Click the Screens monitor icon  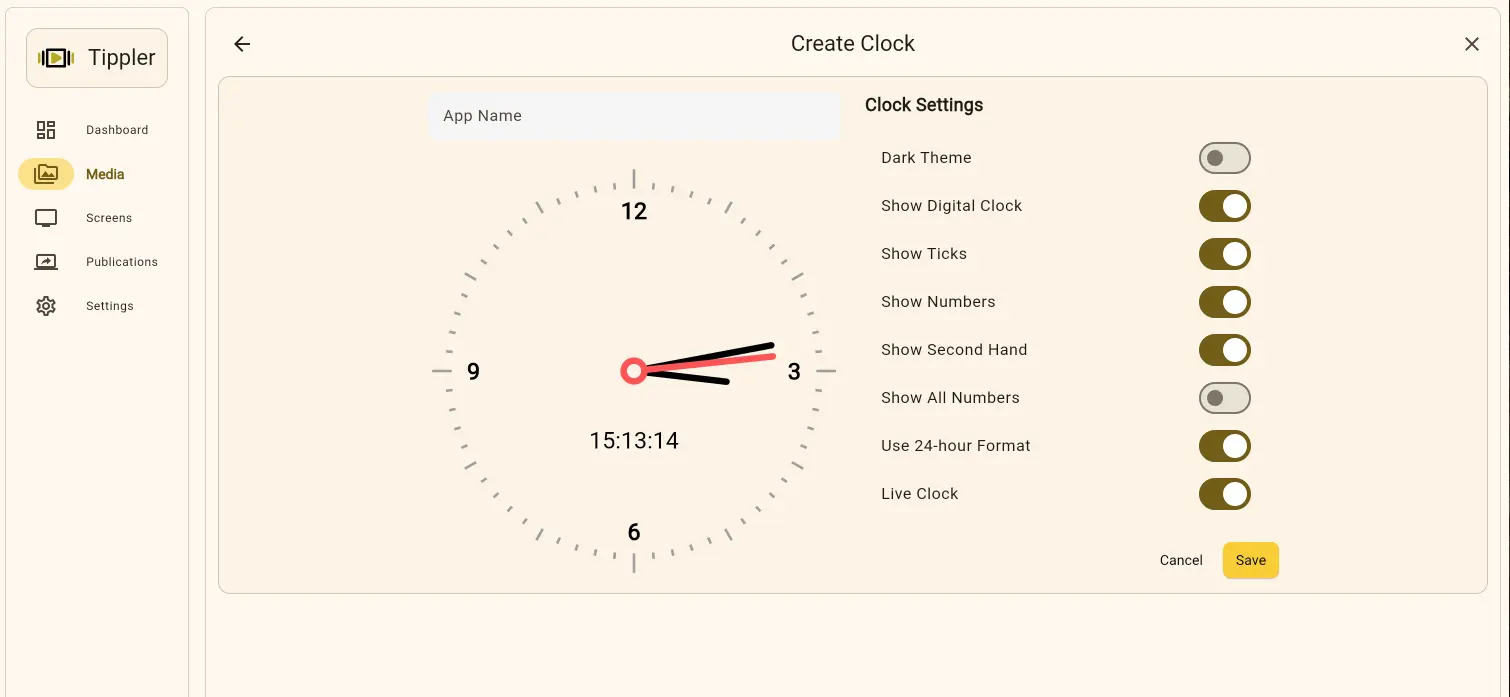(x=46, y=218)
